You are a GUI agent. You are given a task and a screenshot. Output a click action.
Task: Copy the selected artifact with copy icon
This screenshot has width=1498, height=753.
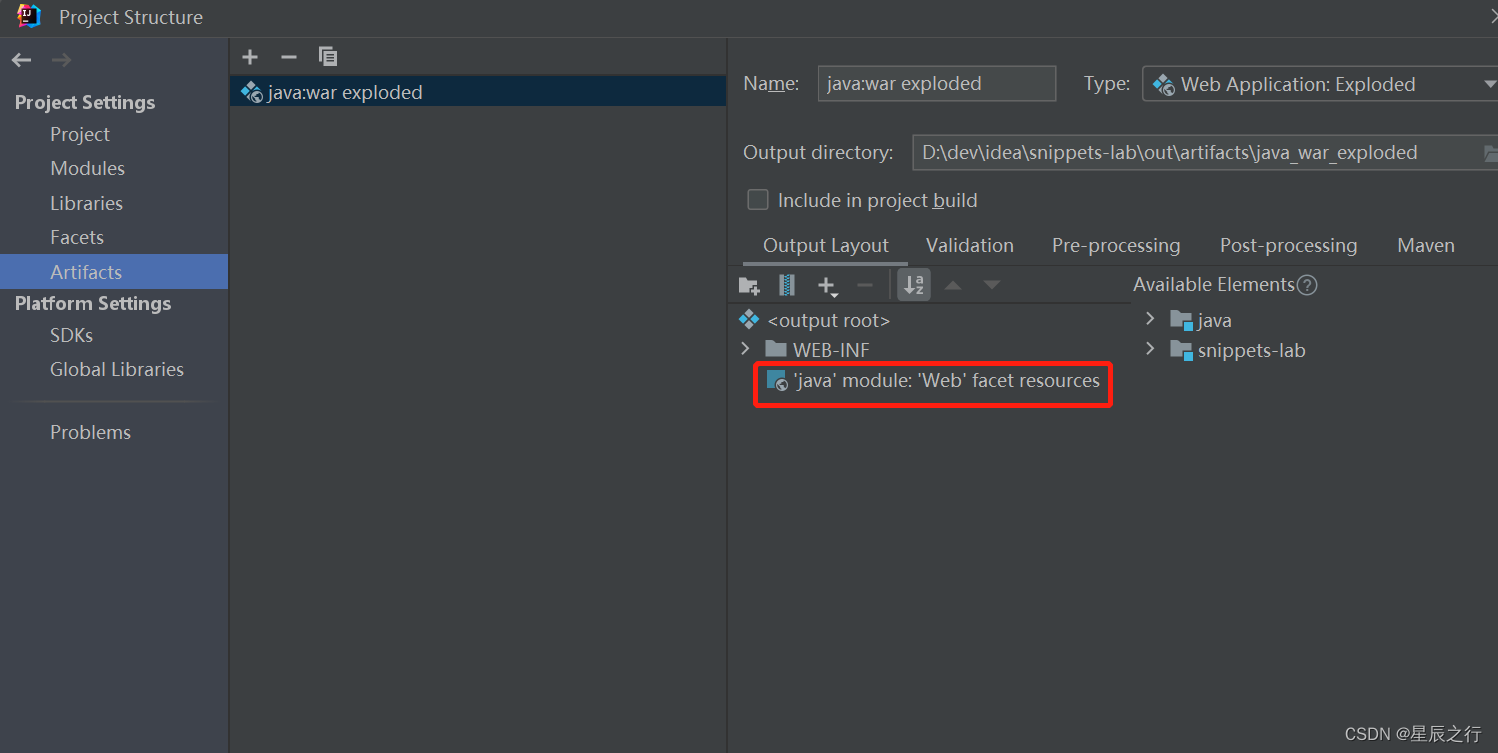point(328,57)
